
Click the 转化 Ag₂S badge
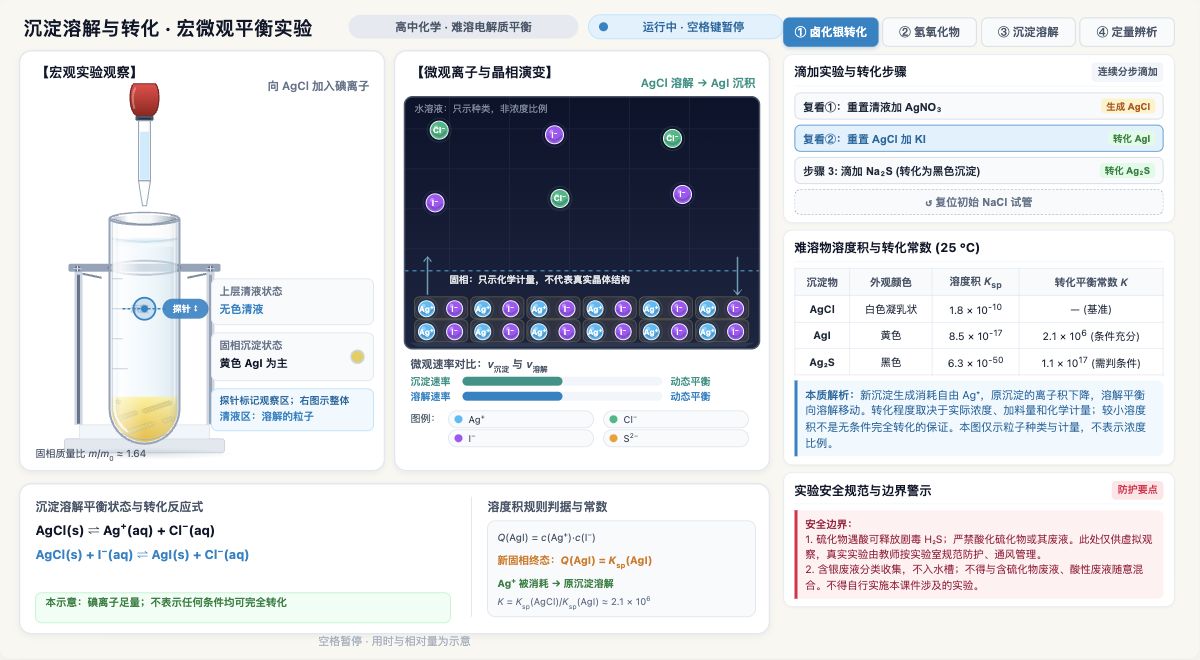[1128, 171]
